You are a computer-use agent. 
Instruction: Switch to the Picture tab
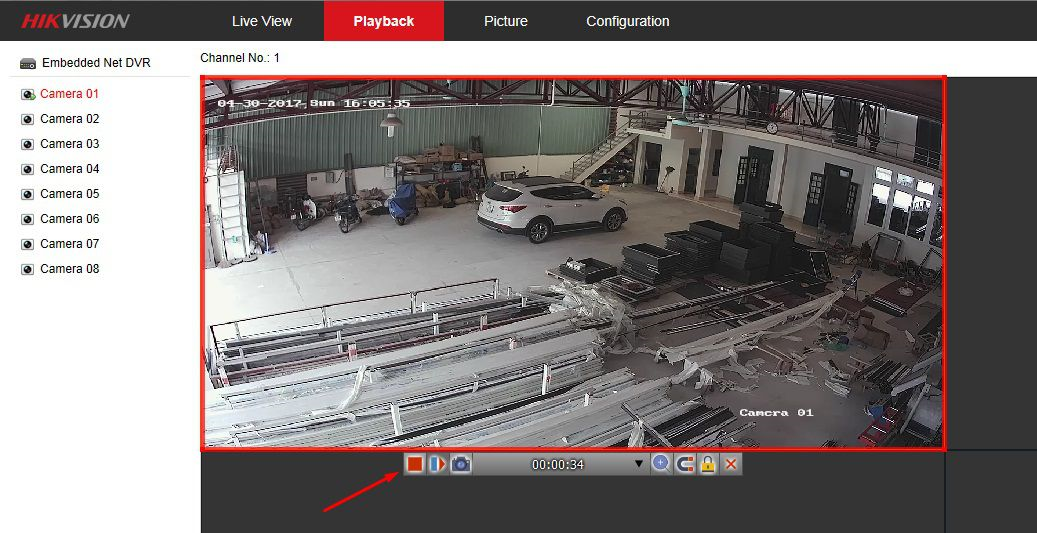pos(505,21)
